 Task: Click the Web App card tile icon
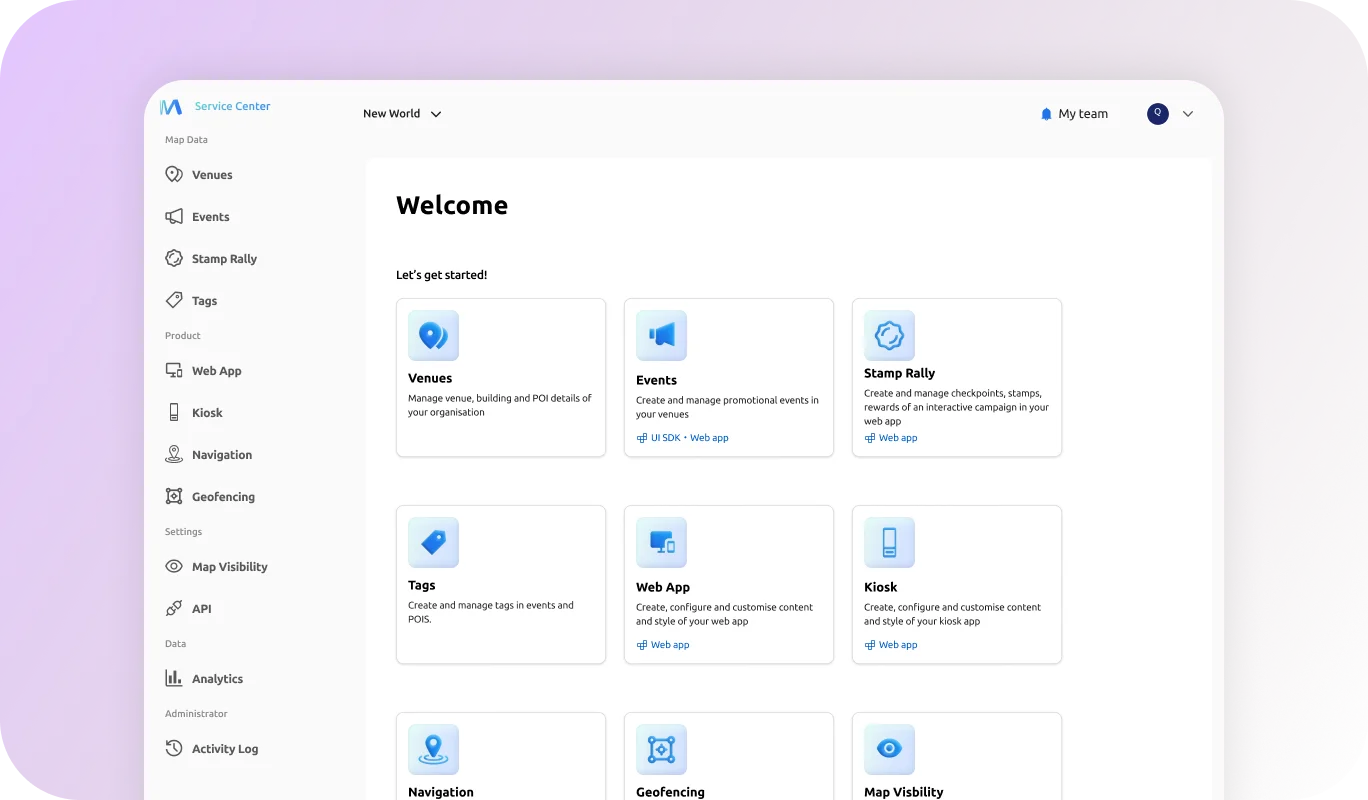tap(661, 542)
